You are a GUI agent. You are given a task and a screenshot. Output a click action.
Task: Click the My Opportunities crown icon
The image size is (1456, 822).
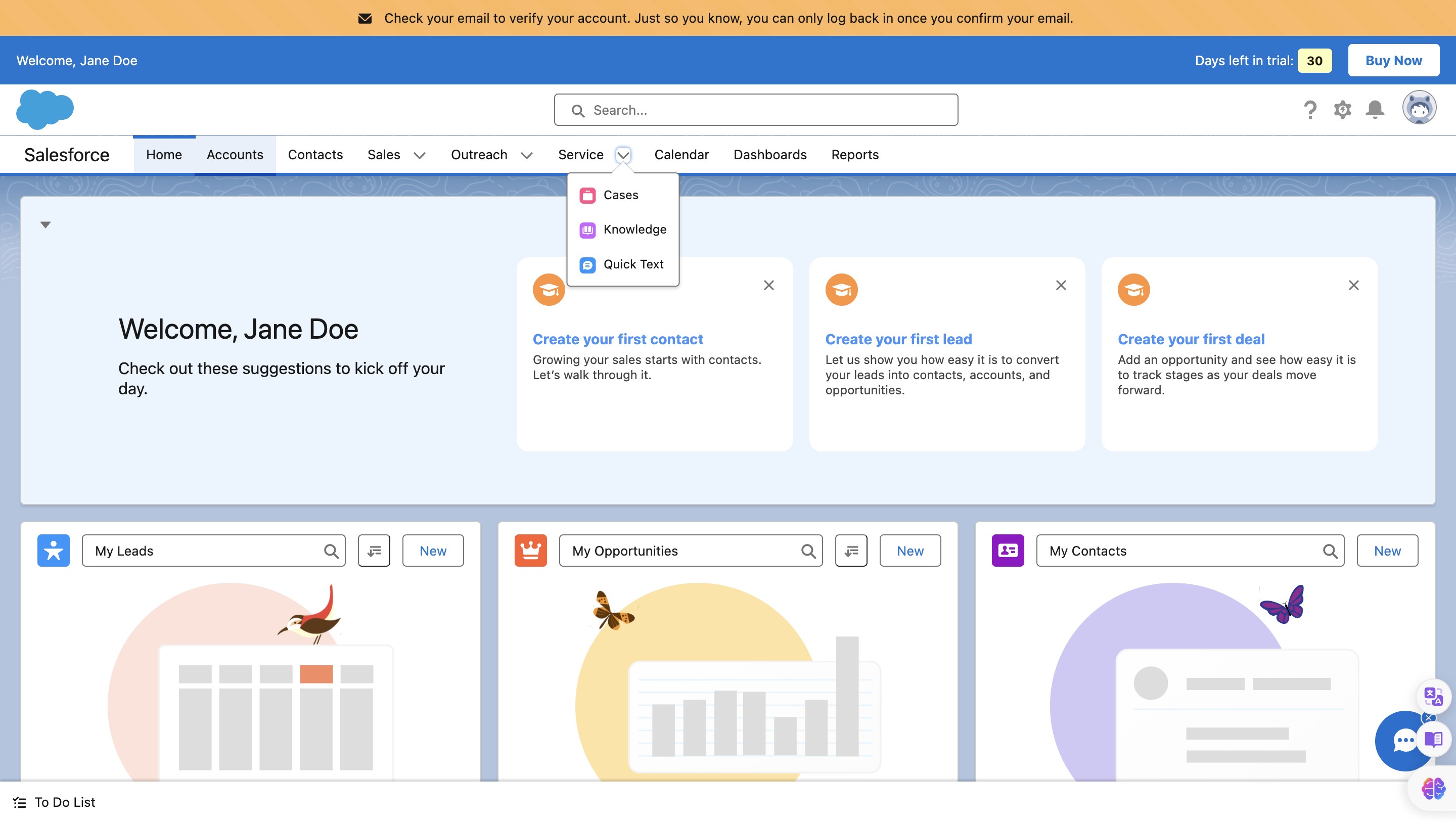click(x=530, y=551)
